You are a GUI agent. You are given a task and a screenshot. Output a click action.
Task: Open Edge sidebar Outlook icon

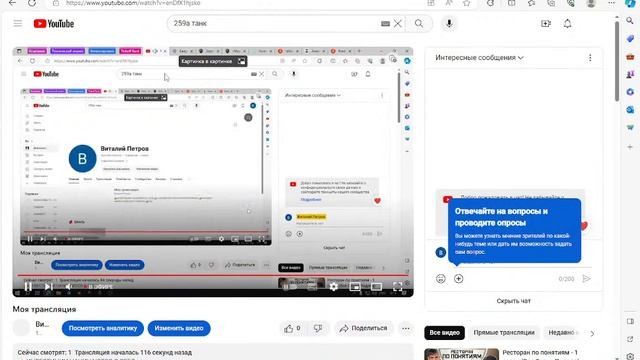[630, 110]
